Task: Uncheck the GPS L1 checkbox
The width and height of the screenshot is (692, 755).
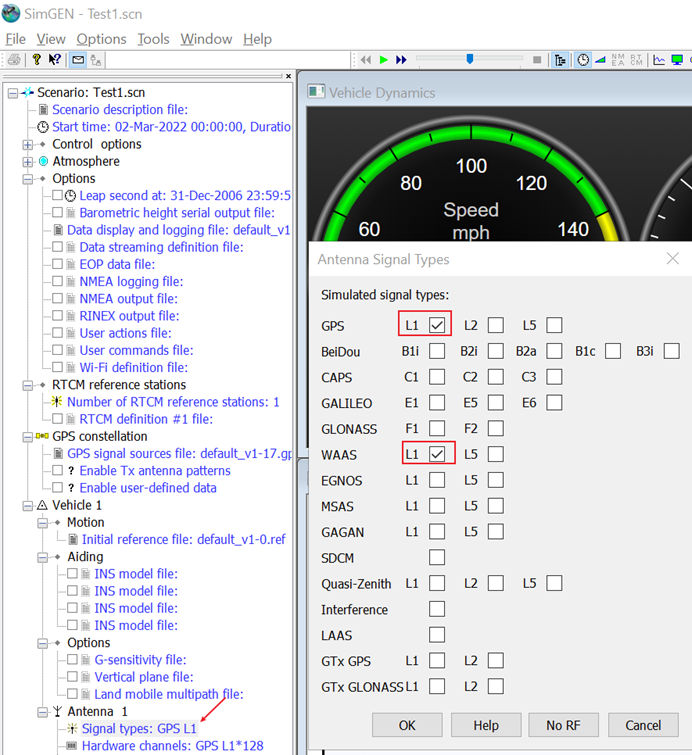Action: coord(437,325)
